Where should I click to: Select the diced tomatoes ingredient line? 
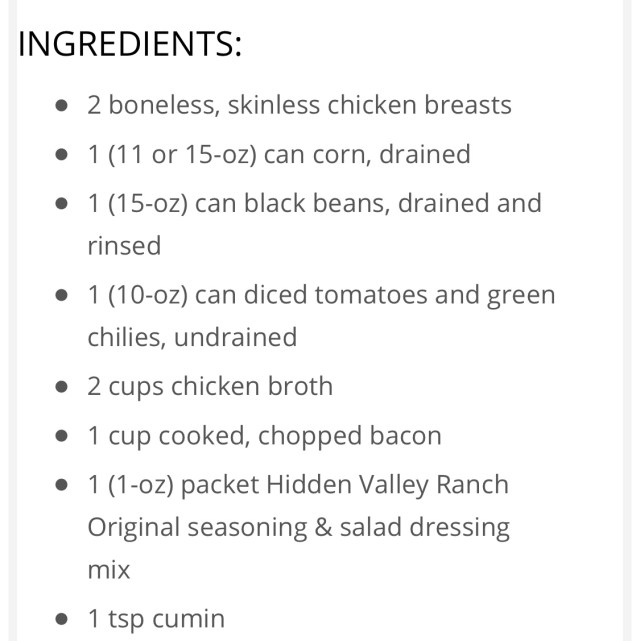pyautogui.click(x=320, y=295)
